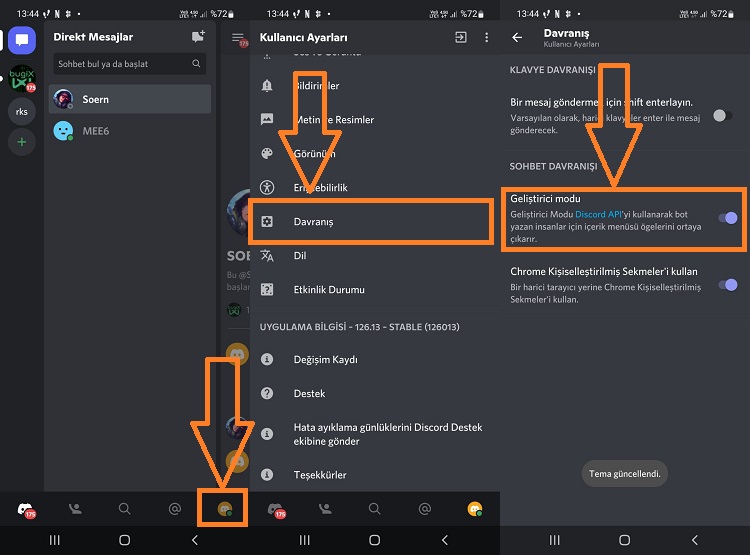Click the Erişebilirlik accessibility icon

click(x=267, y=188)
